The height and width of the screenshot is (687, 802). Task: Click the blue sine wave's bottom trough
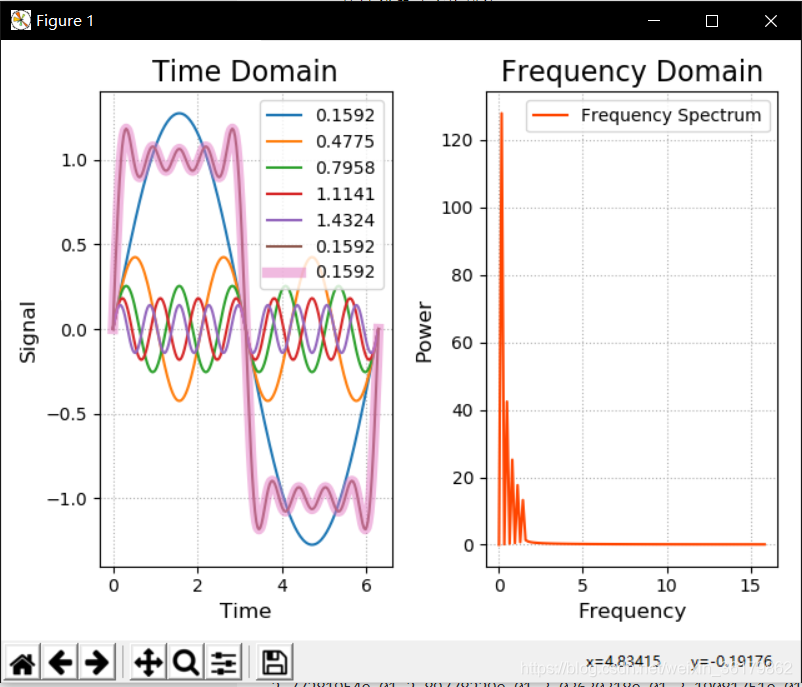click(x=312, y=544)
